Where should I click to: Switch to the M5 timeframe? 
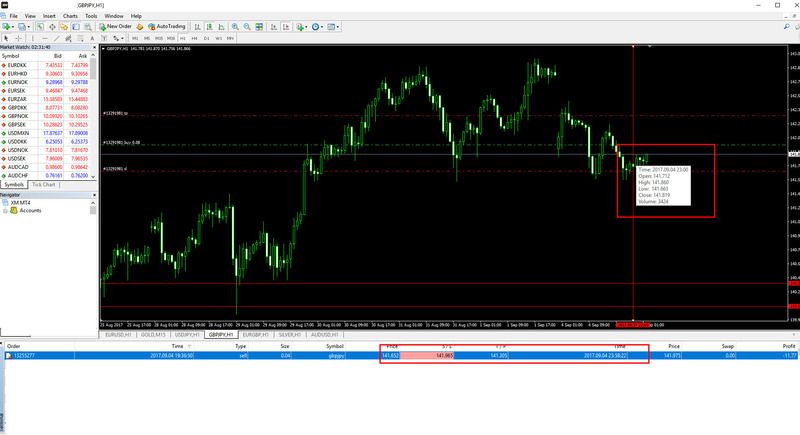(x=147, y=38)
